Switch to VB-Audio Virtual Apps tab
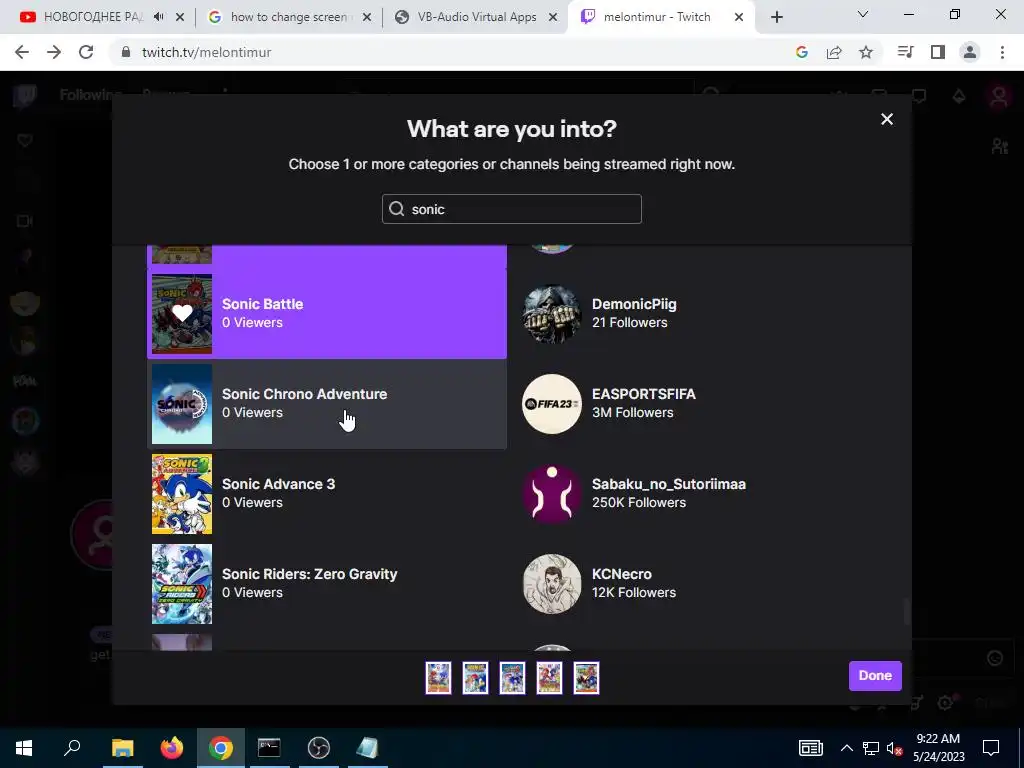This screenshot has height=768, width=1024. click(x=477, y=17)
